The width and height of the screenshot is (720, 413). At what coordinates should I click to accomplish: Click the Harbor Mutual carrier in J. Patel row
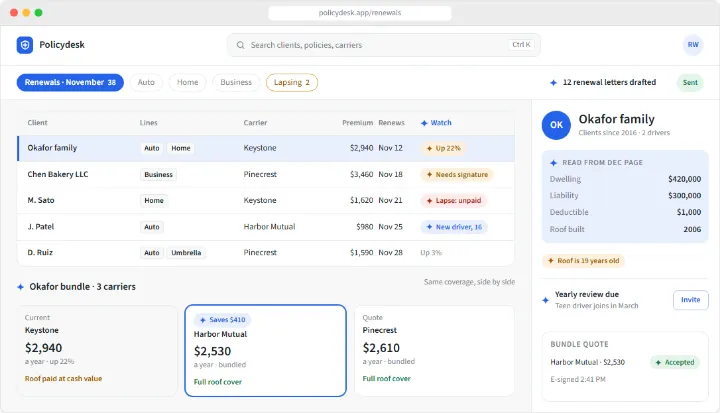[270, 227]
